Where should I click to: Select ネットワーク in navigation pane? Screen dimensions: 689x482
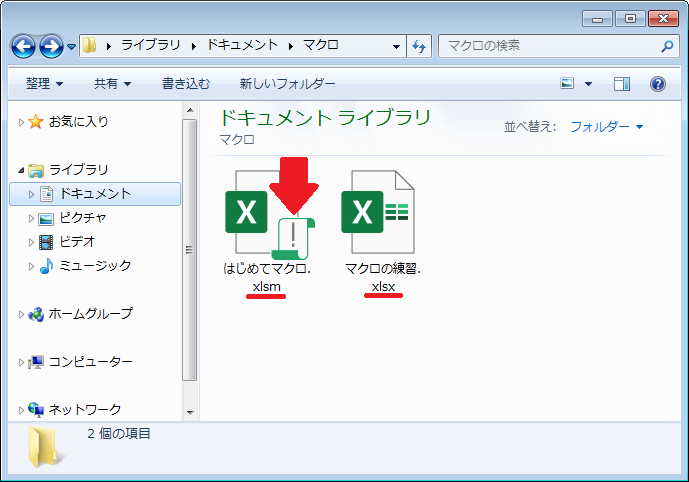coord(84,410)
